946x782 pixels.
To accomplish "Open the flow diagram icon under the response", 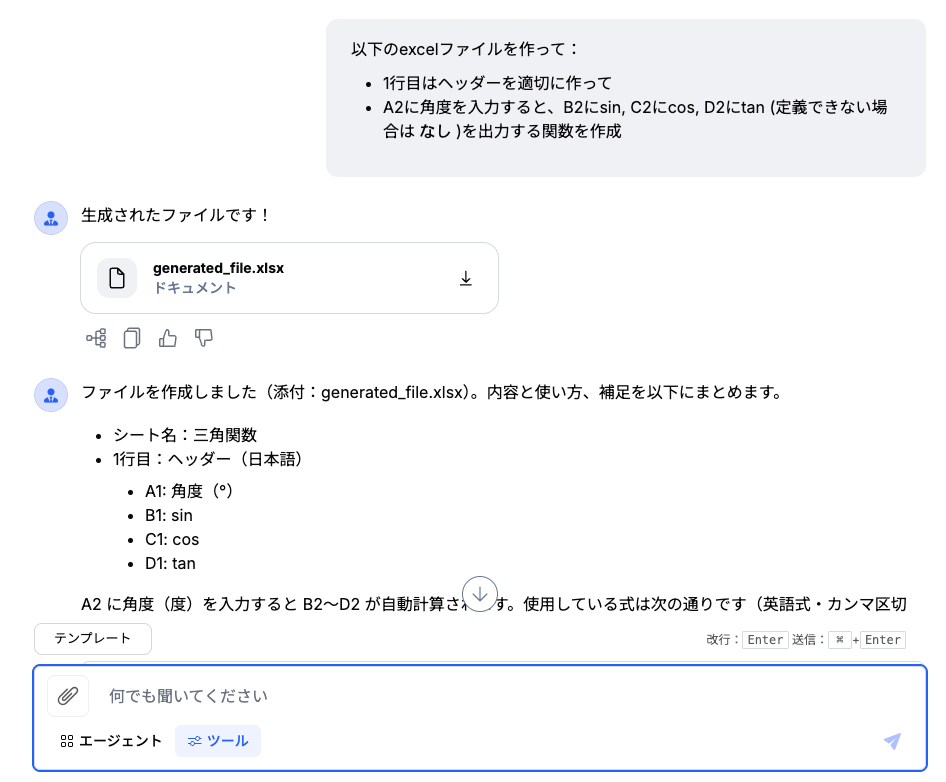I will coord(97,338).
